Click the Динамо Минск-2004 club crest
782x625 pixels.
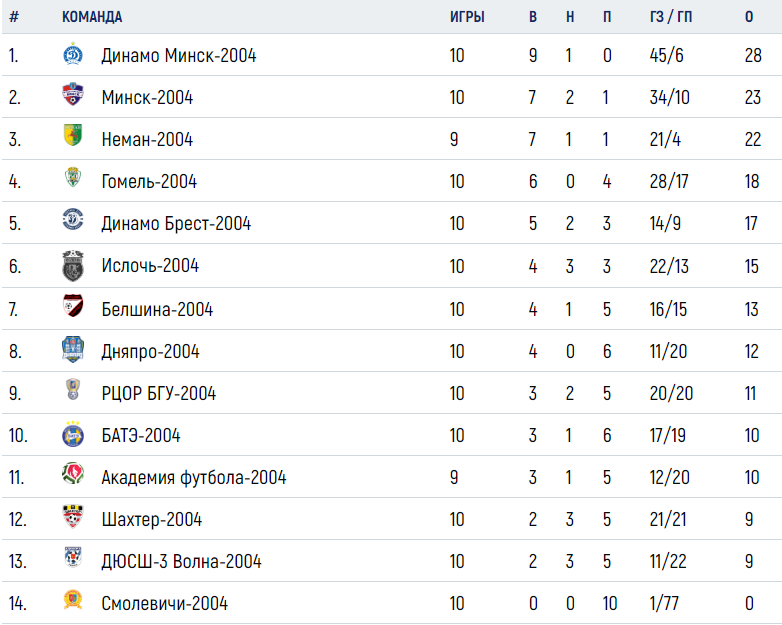click(73, 54)
